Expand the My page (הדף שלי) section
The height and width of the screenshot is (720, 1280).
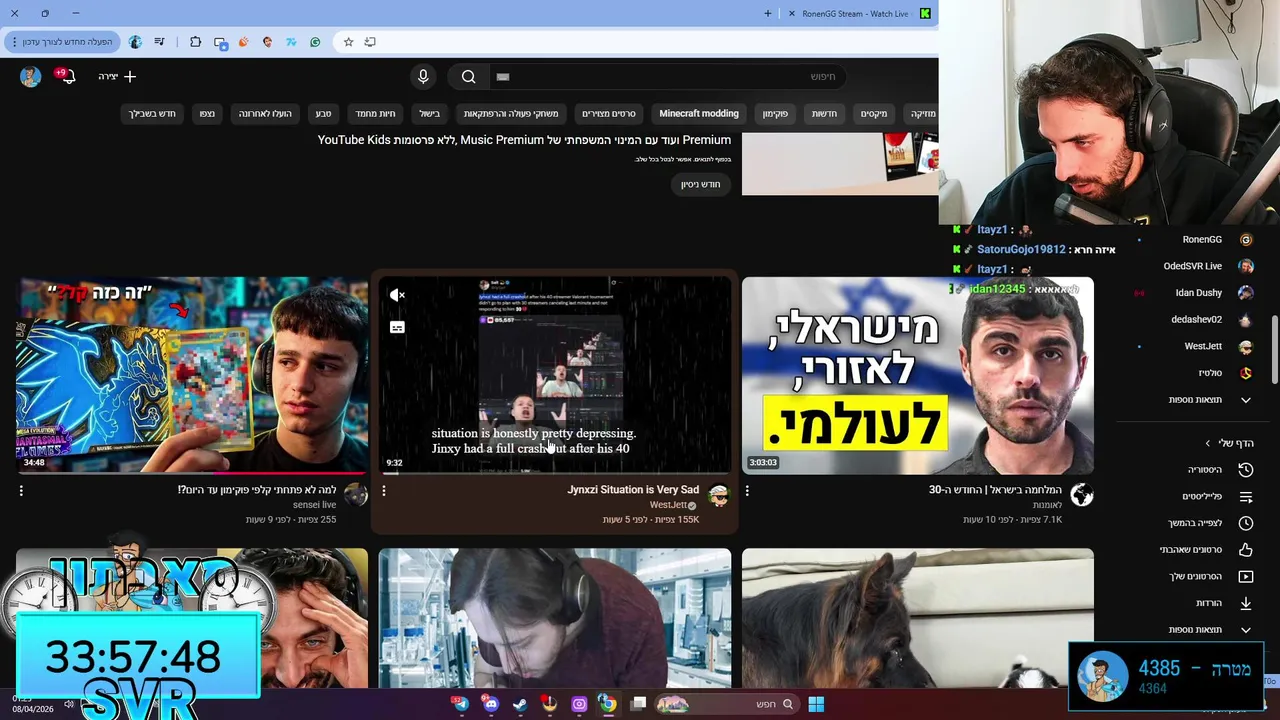tap(1229, 443)
